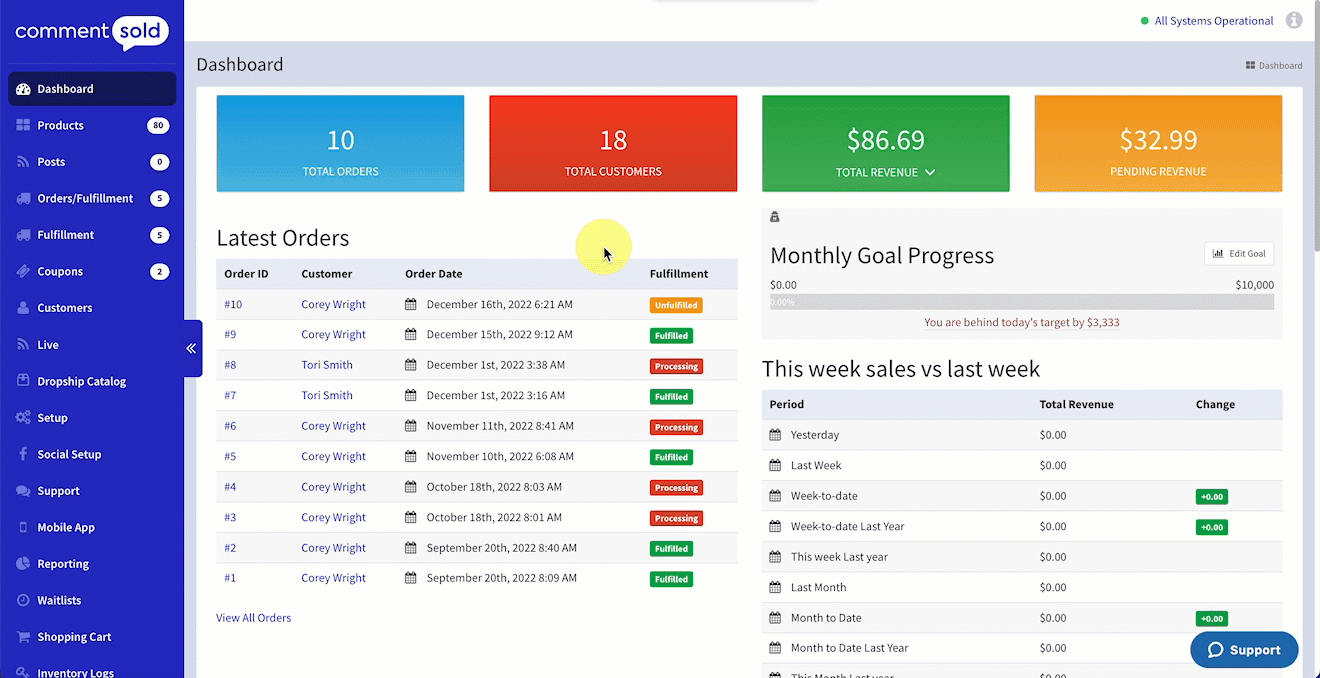Click the info icon near system status

(1294, 20)
